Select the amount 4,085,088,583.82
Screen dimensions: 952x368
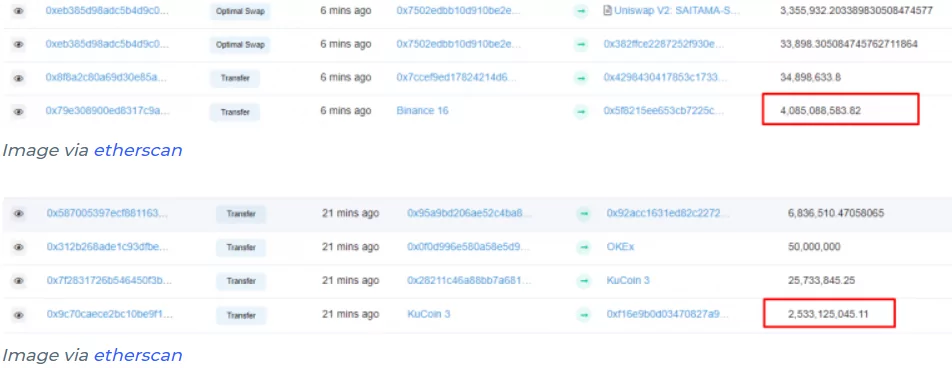coord(821,111)
